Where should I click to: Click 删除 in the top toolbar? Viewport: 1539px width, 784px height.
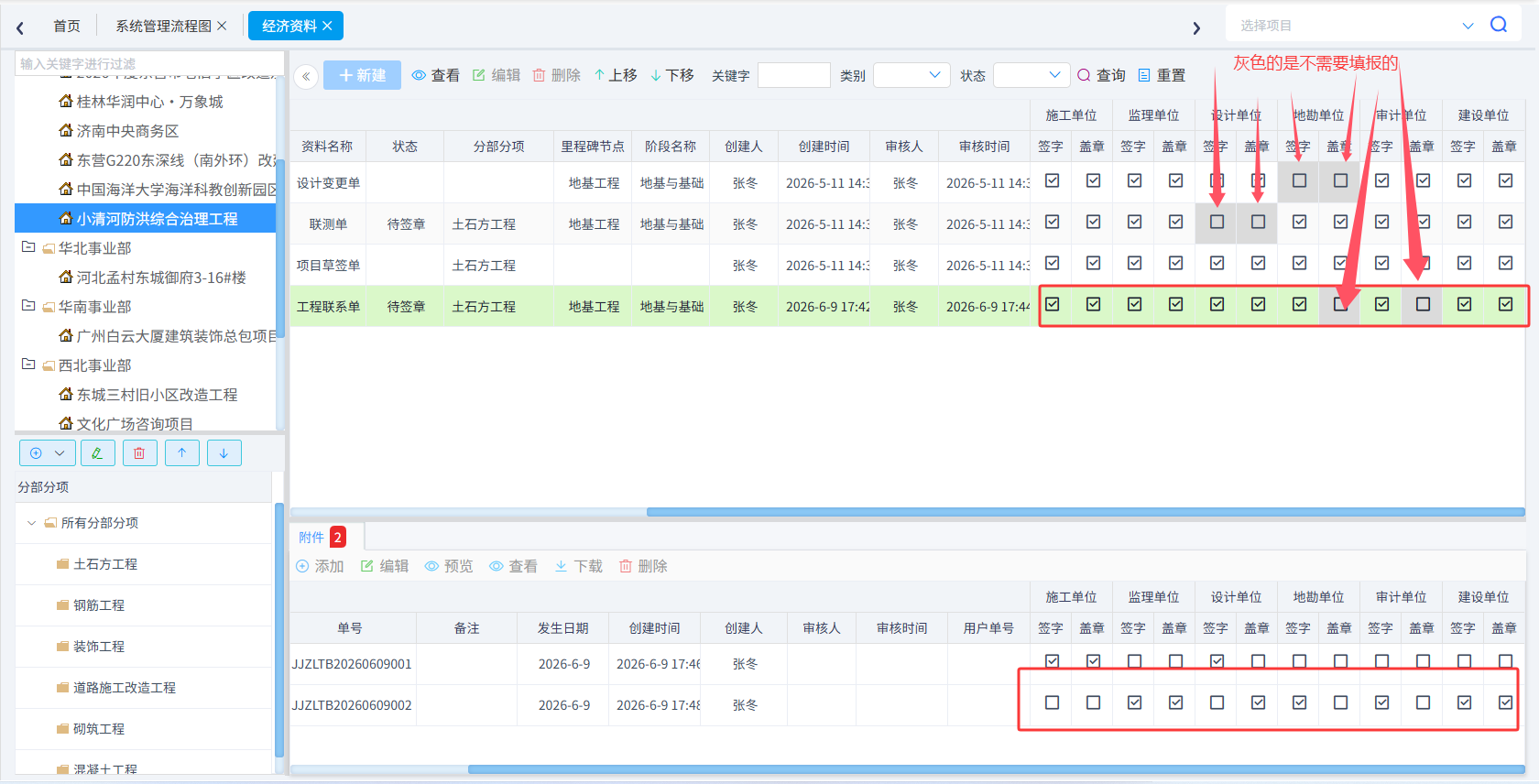[x=557, y=75]
